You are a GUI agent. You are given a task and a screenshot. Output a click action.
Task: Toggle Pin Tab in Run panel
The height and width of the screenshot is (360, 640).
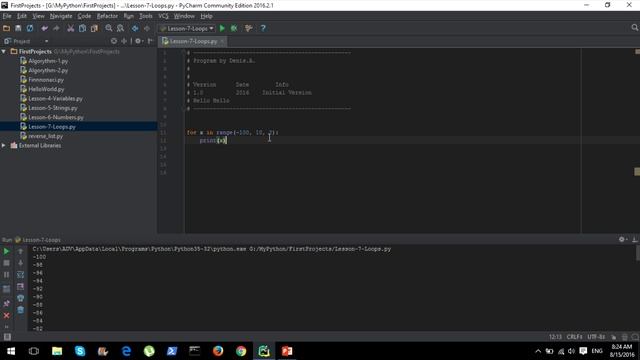point(7,304)
